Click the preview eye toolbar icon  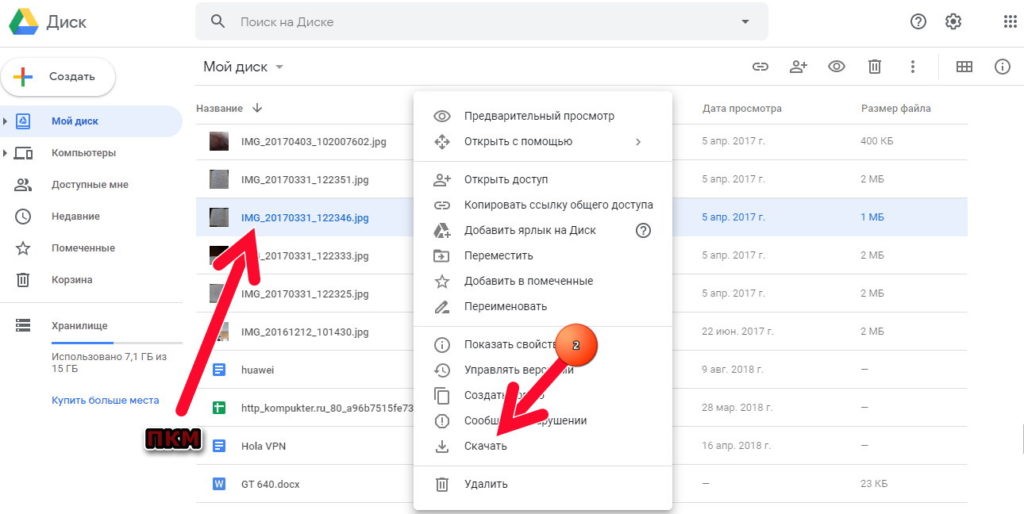pyautogui.click(x=837, y=67)
